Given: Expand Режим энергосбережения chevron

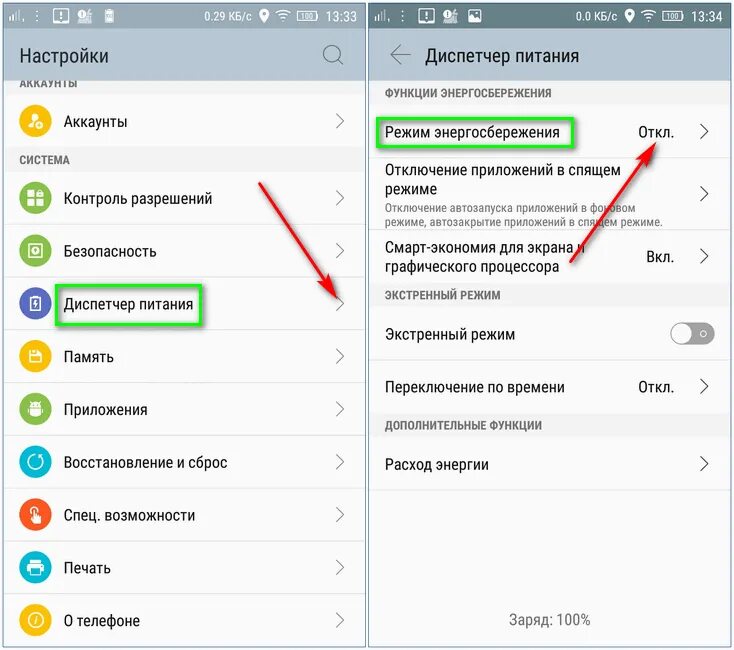Looking at the screenshot, I should (704, 131).
